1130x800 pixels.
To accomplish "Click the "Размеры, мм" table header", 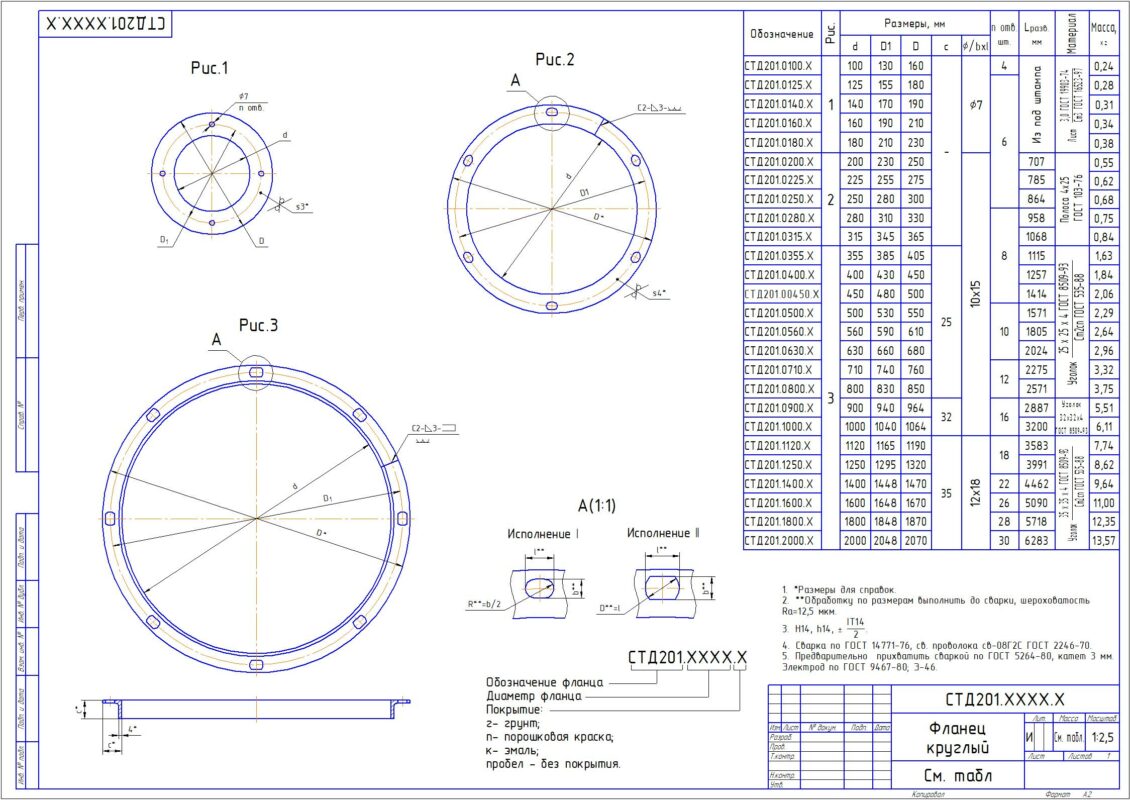I will [914, 24].
